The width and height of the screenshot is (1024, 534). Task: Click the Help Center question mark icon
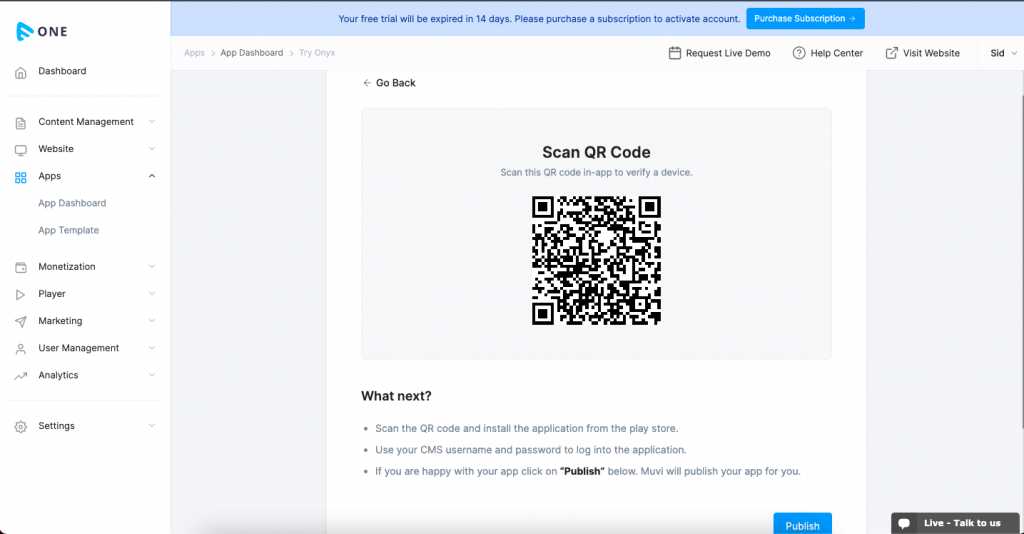tap(799, 53)
